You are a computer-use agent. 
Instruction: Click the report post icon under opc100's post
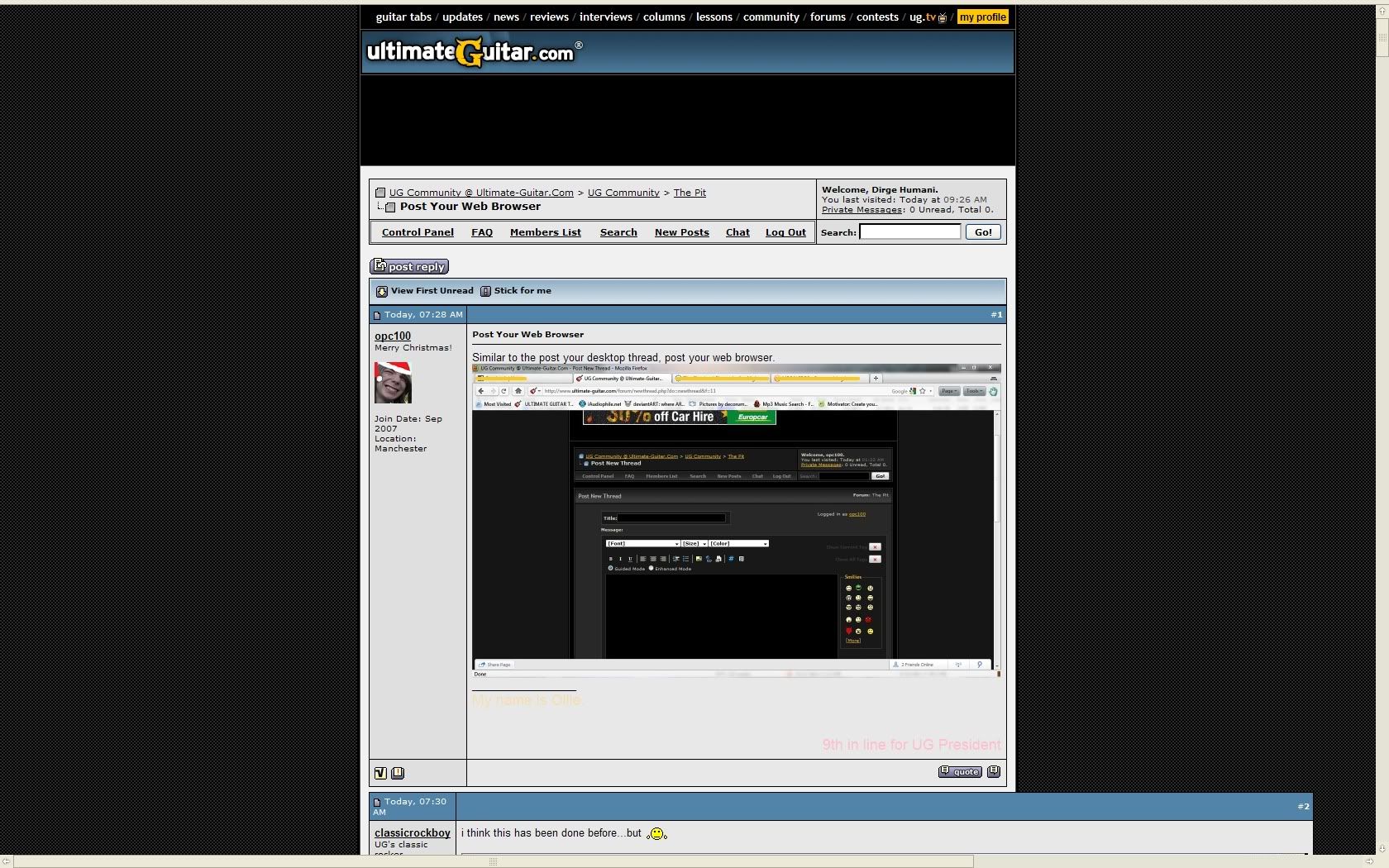tap(398, 773)
